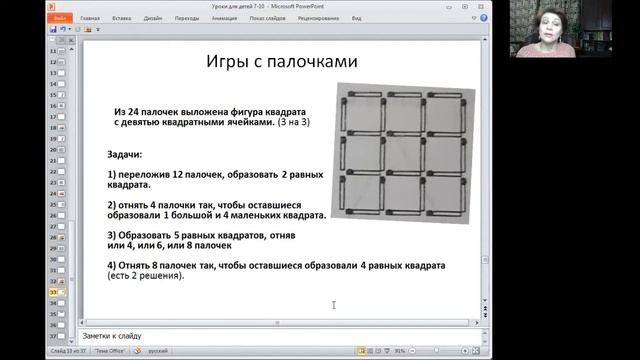Select slide 20 thumbnail
Screen dimensions: 640x360
click(61, 150)
